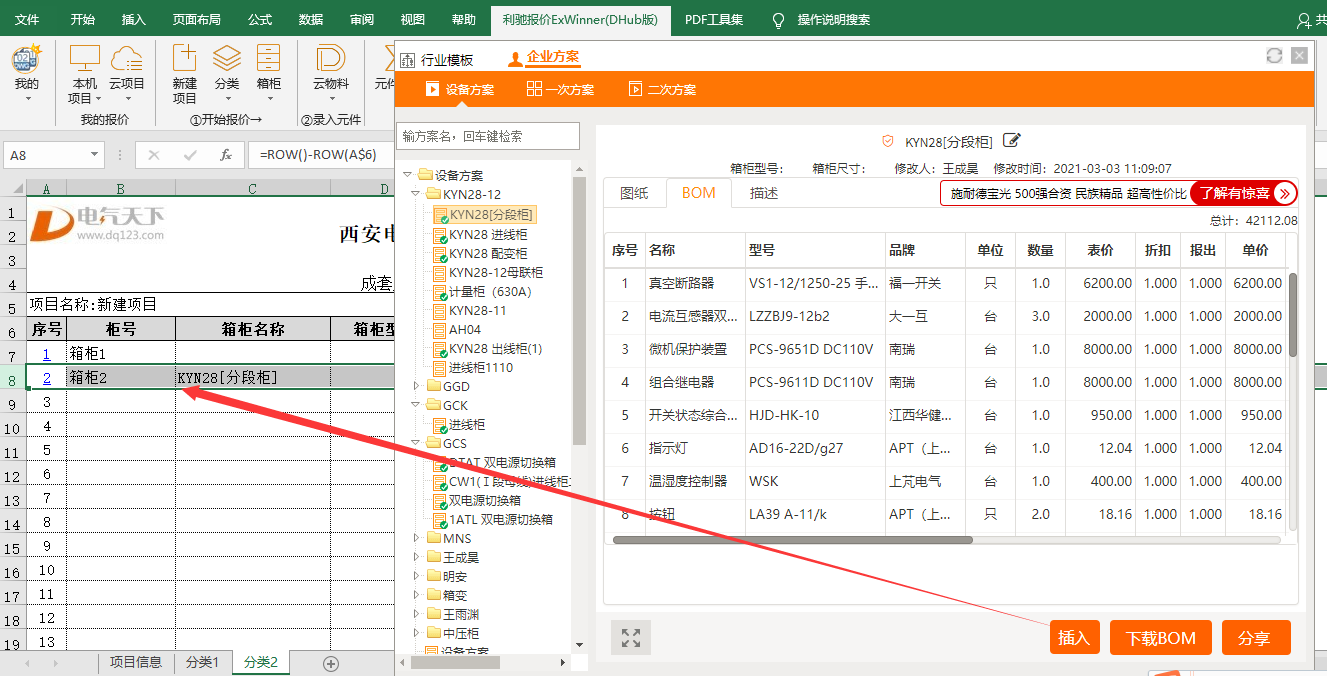
Task: Click row number link 1 in 序号 column
Action: [x=46, y=354]
